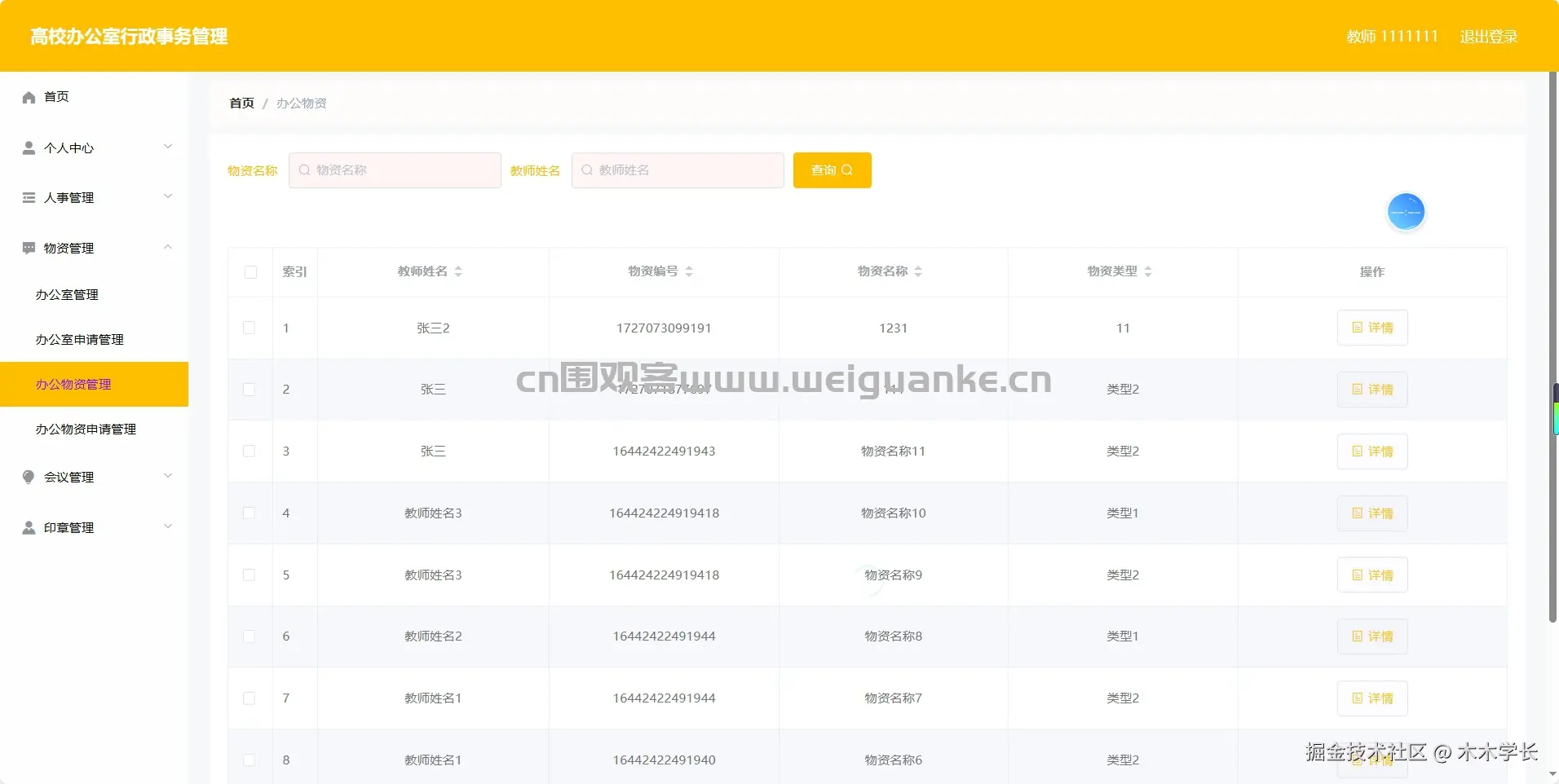Open 详情 for 物资名称11 row

[1372, 451]
